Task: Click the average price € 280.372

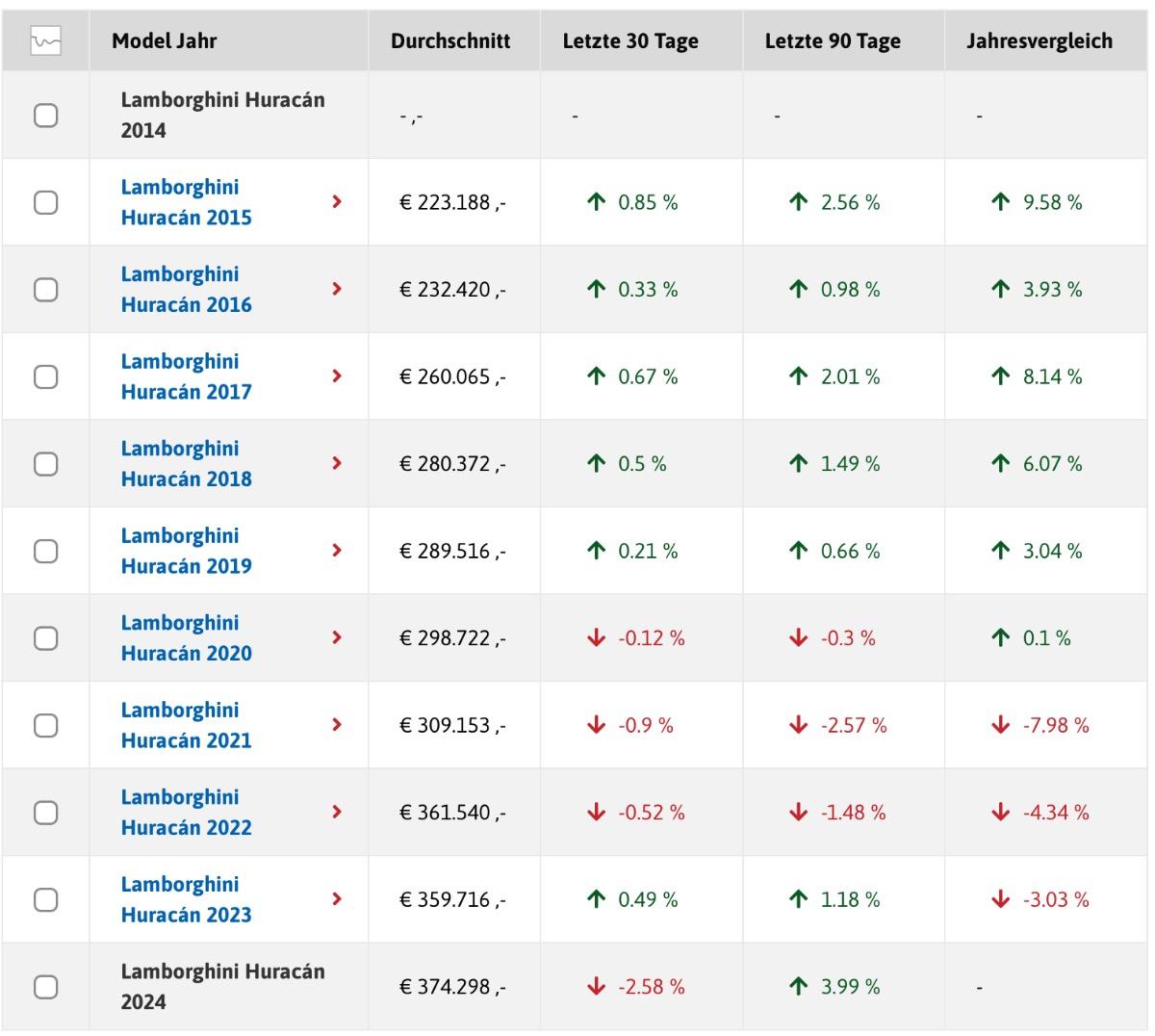Action: pyautogui.click(x=452, y=464)
